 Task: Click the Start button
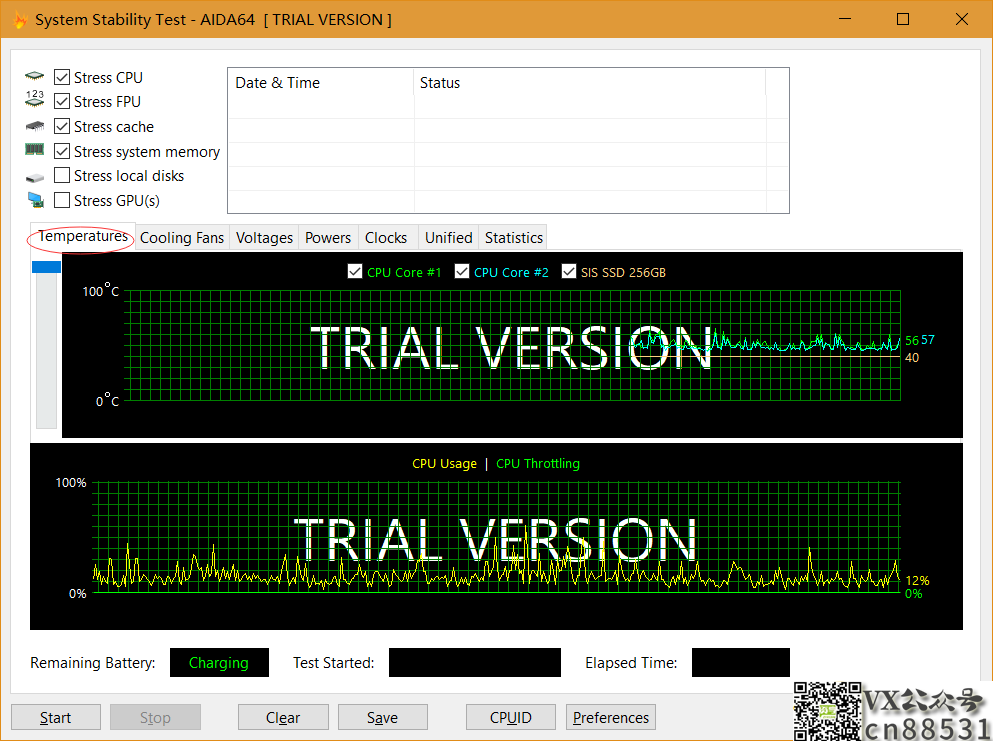[56, 717]
